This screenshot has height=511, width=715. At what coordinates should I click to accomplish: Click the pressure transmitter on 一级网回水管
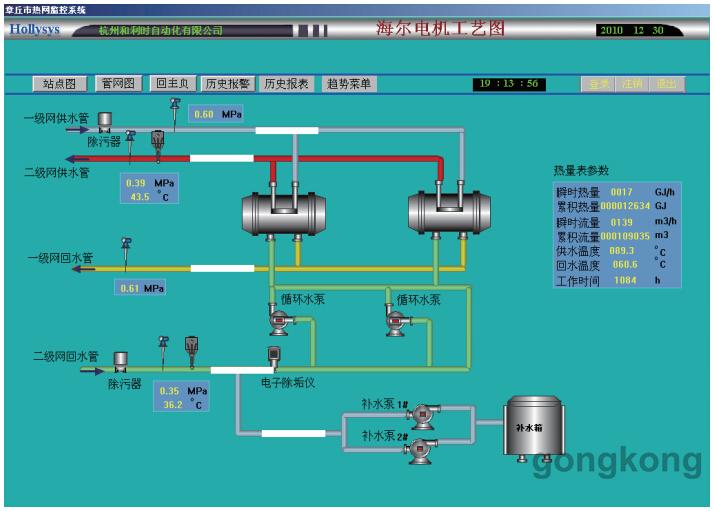coord(126,253)
